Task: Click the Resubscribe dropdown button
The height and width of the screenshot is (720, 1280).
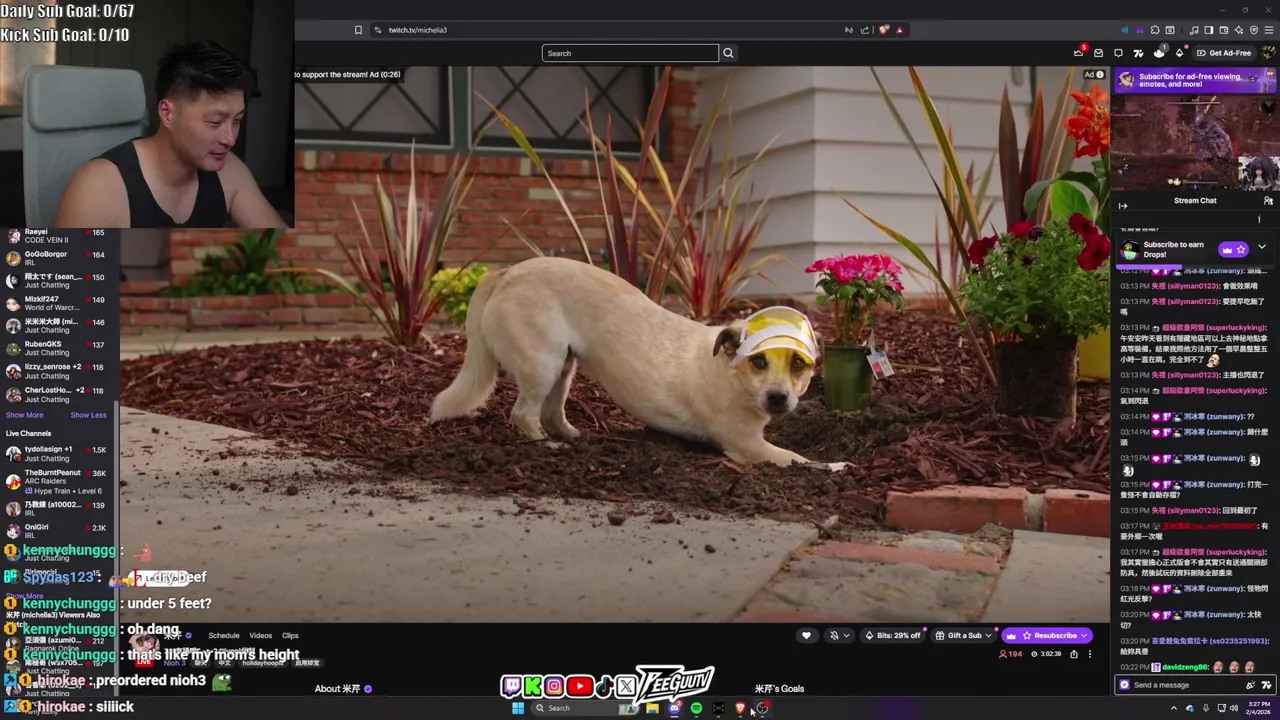Action: (x=1047, y=636)
